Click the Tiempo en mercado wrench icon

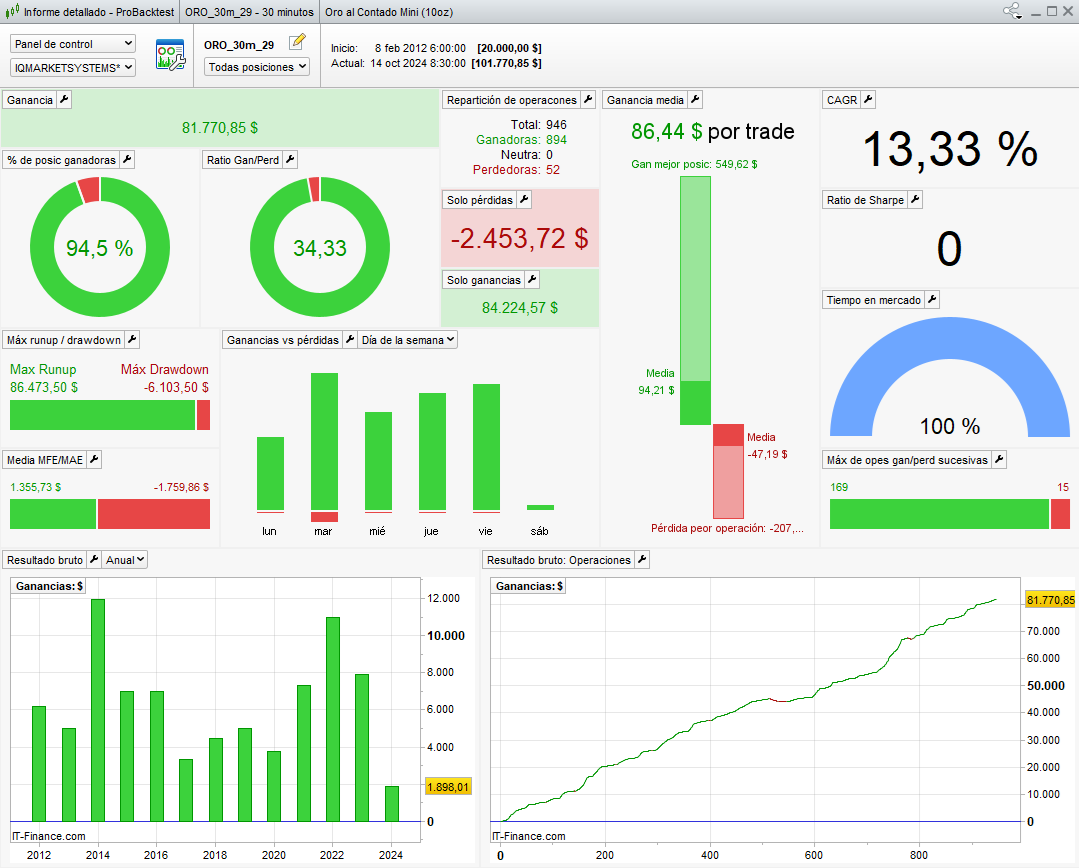coord(932,299)
